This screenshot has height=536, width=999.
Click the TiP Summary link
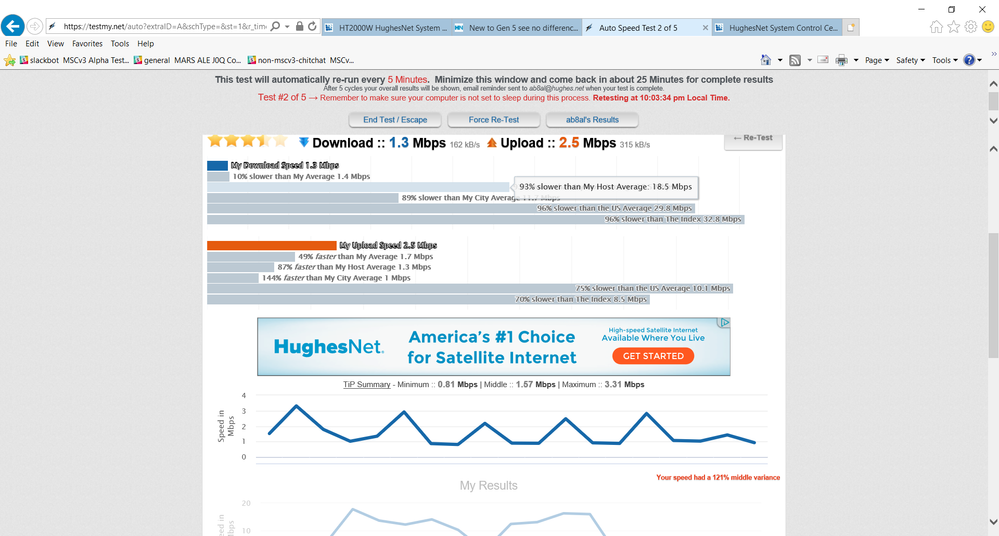[364, 384]
